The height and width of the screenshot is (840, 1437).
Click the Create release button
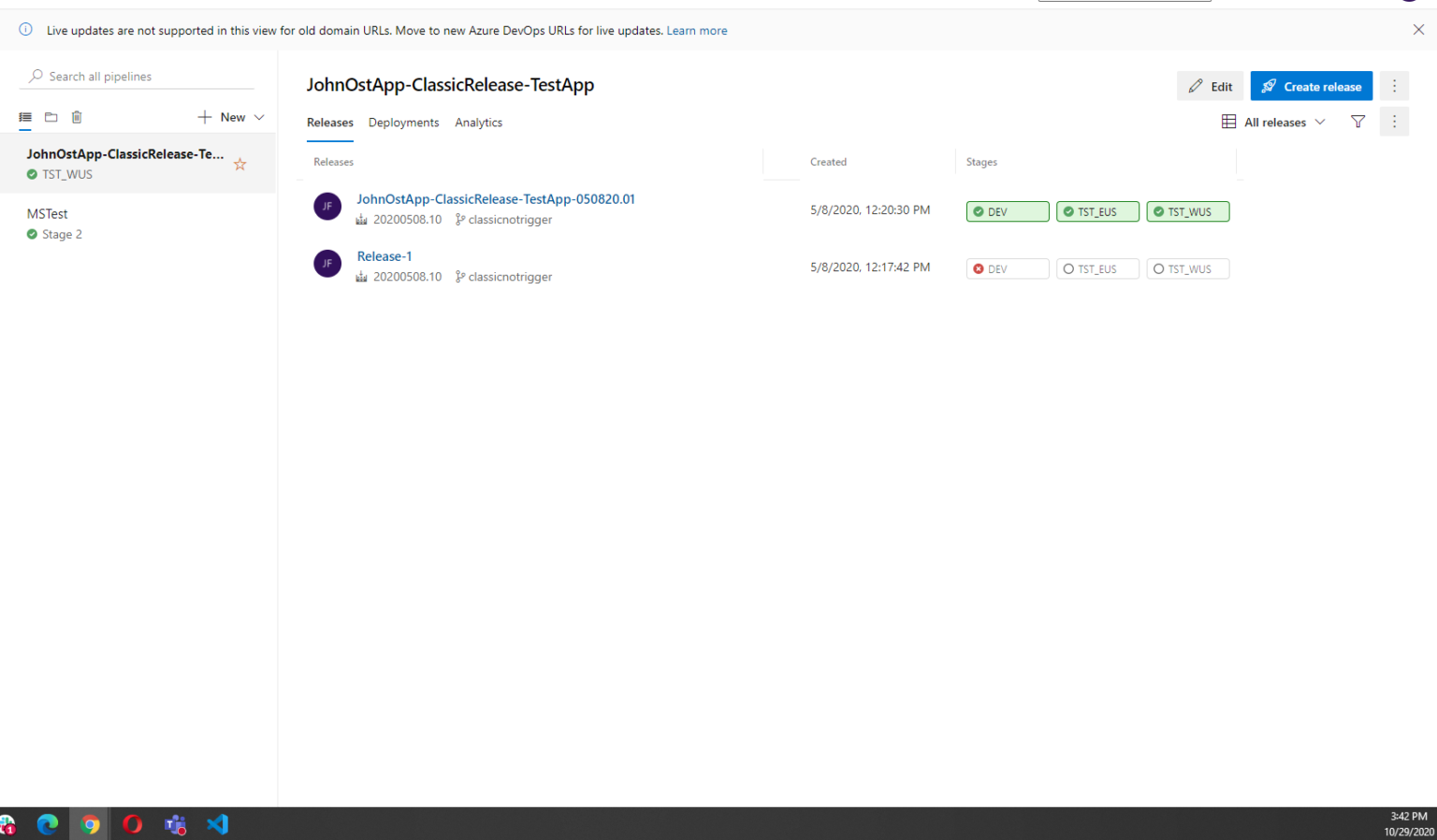1311,86
